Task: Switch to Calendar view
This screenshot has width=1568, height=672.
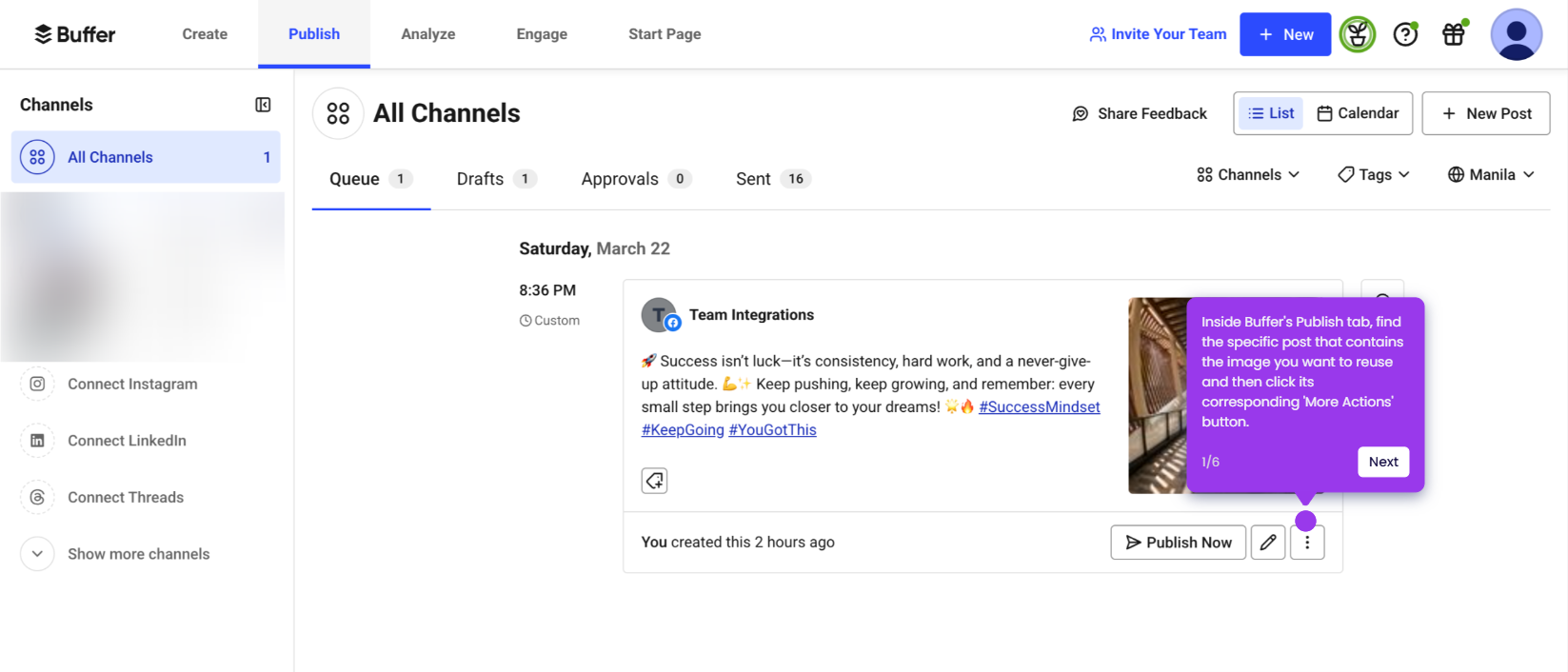Action: (x=1358, y=113)
